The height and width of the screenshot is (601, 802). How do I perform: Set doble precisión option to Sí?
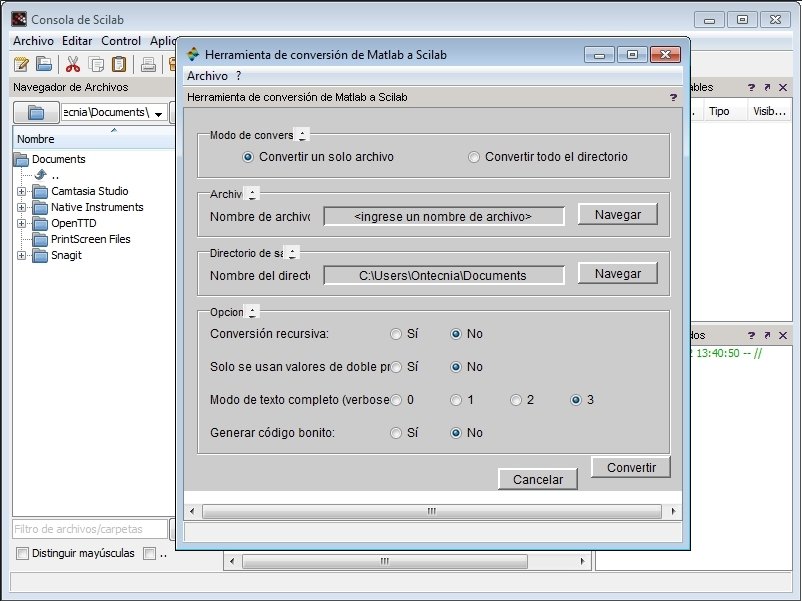pos(396,367)
